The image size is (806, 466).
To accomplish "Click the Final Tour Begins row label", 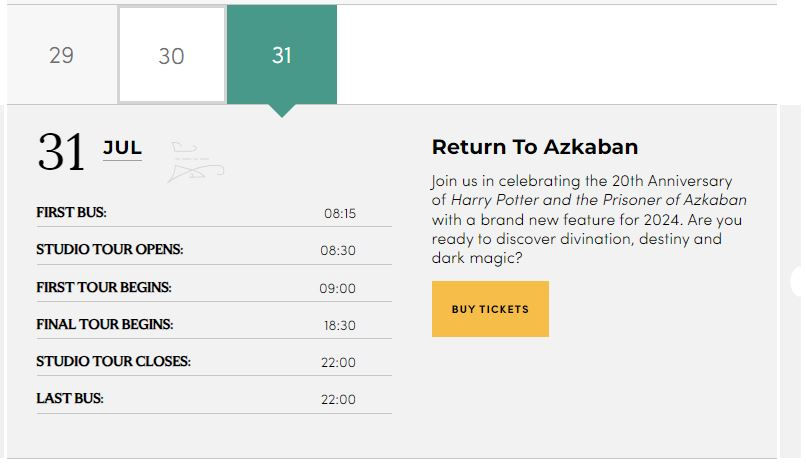I will tap(104, 324).
